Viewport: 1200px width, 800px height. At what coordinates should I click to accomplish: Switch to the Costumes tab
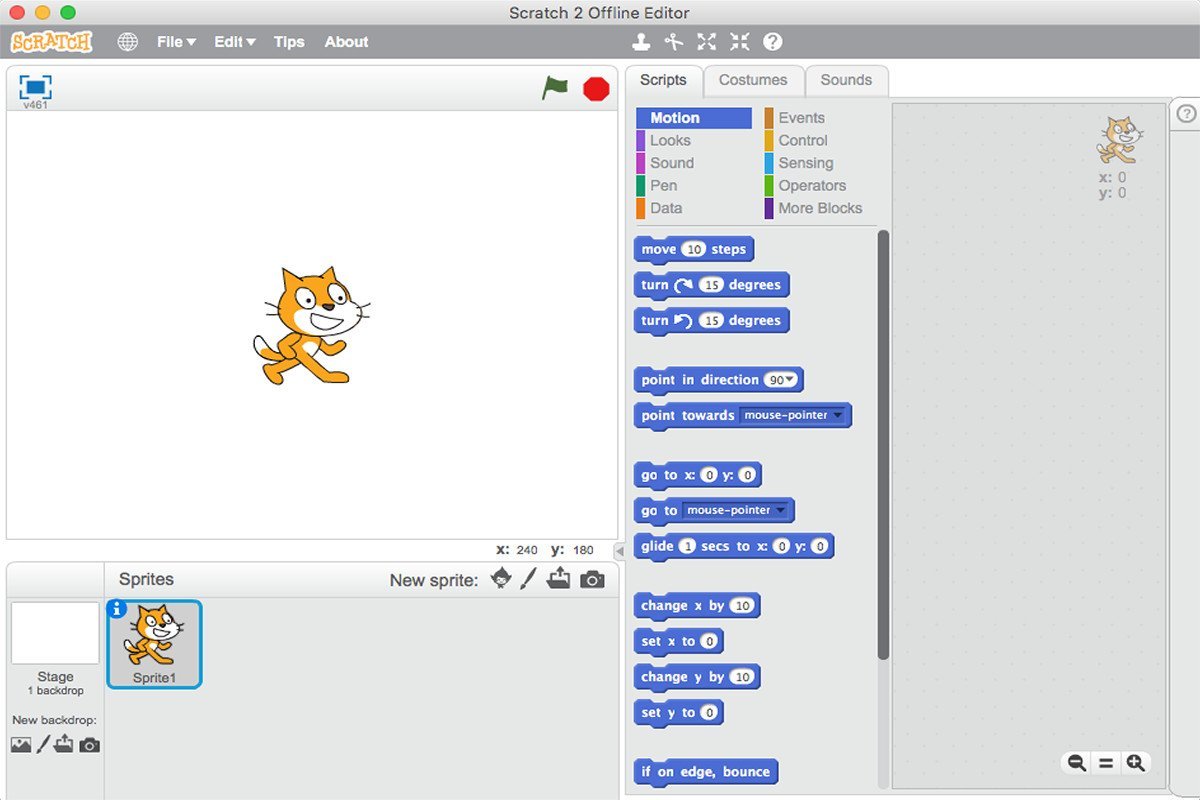pos(753,80)
